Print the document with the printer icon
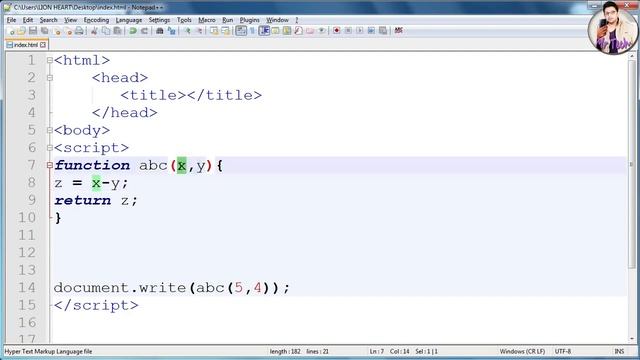 79,31
